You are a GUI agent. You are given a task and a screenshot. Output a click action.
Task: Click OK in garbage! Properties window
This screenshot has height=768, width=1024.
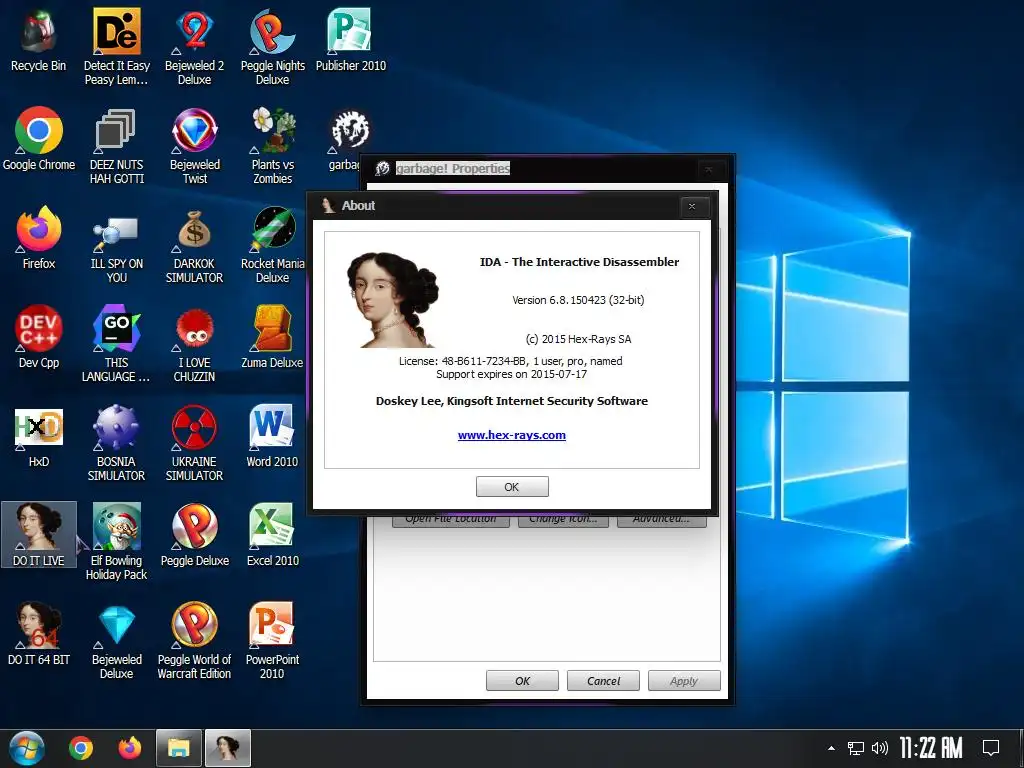coord(522,680)
